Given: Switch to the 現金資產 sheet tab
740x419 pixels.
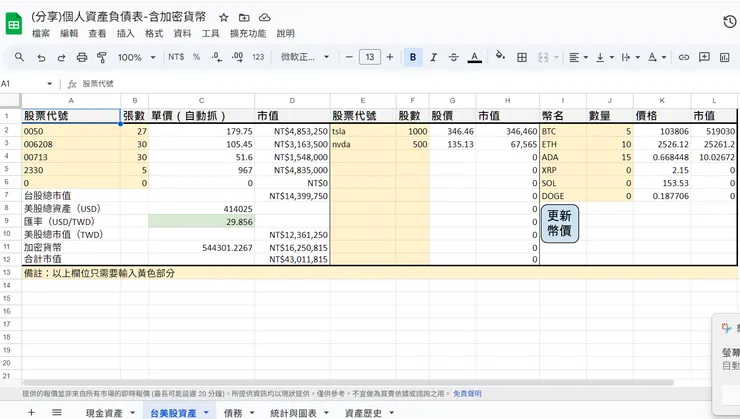Looking at the screenshot, I should (104, 412).
